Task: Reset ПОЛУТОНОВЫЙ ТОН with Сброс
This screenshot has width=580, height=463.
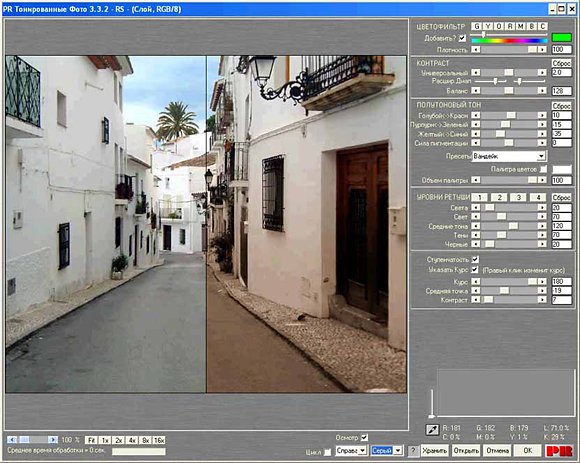Action: coord(562,106)
